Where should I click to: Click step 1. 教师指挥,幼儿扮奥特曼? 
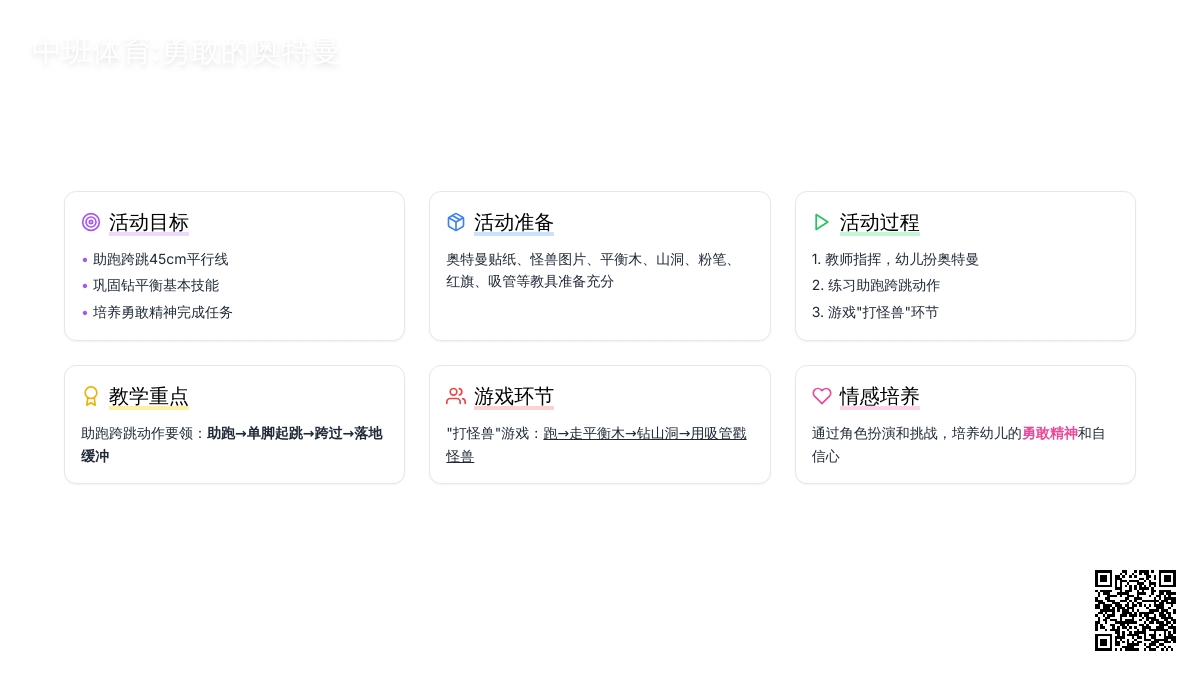click(895, 259)
